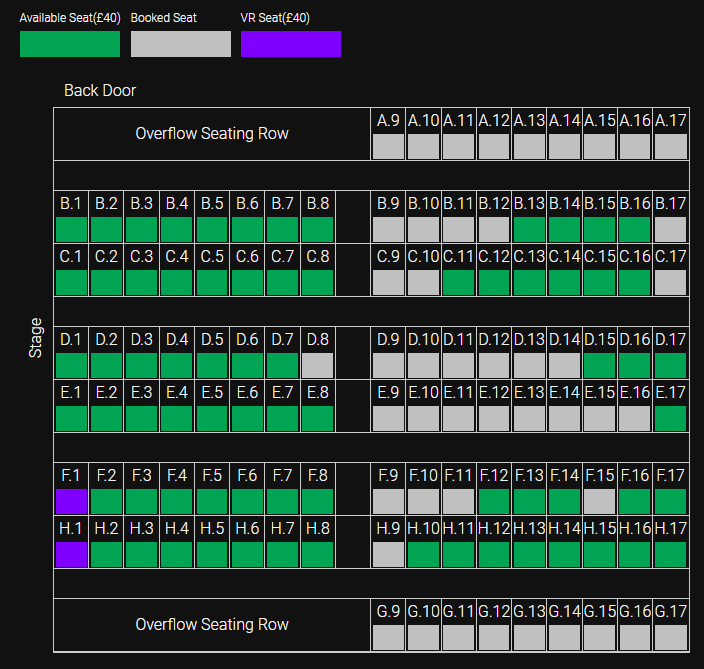Pick the purple VR seat H.1
The height and width of the screenshot is (669, 704).
(71, 554)
